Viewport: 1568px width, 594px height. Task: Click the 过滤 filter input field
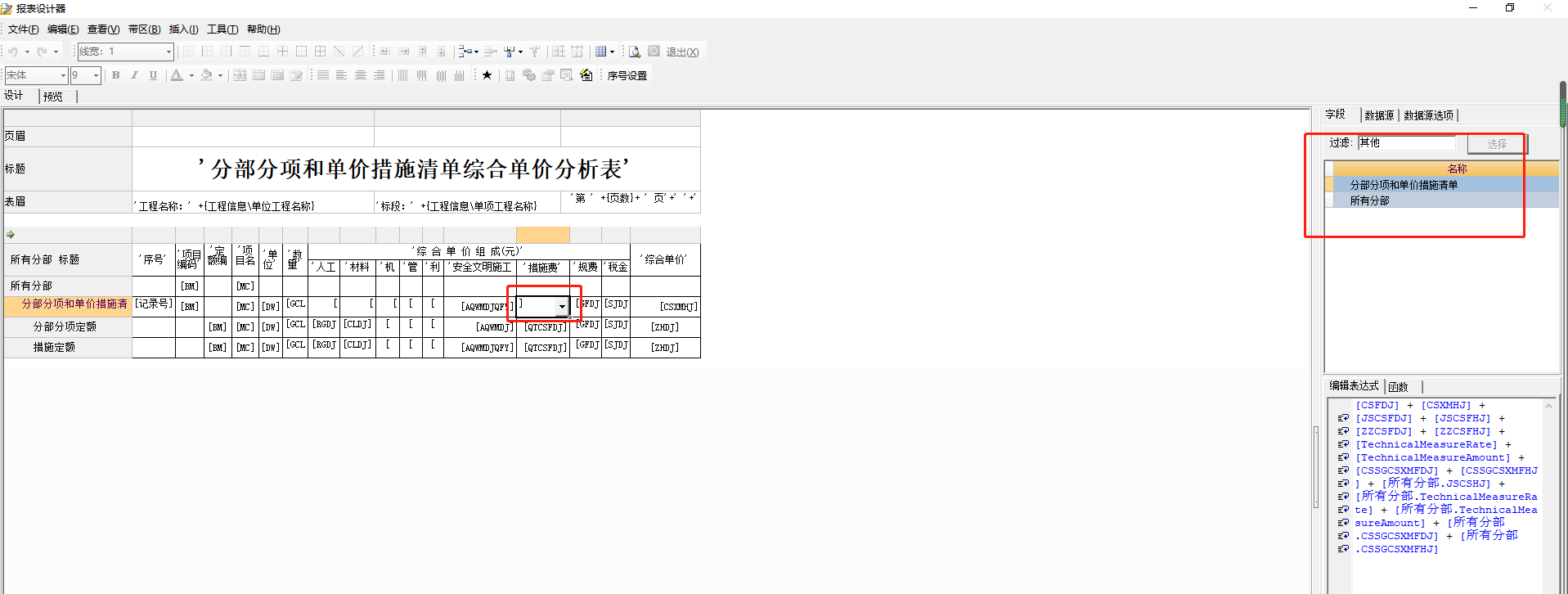click(1407, 142)
